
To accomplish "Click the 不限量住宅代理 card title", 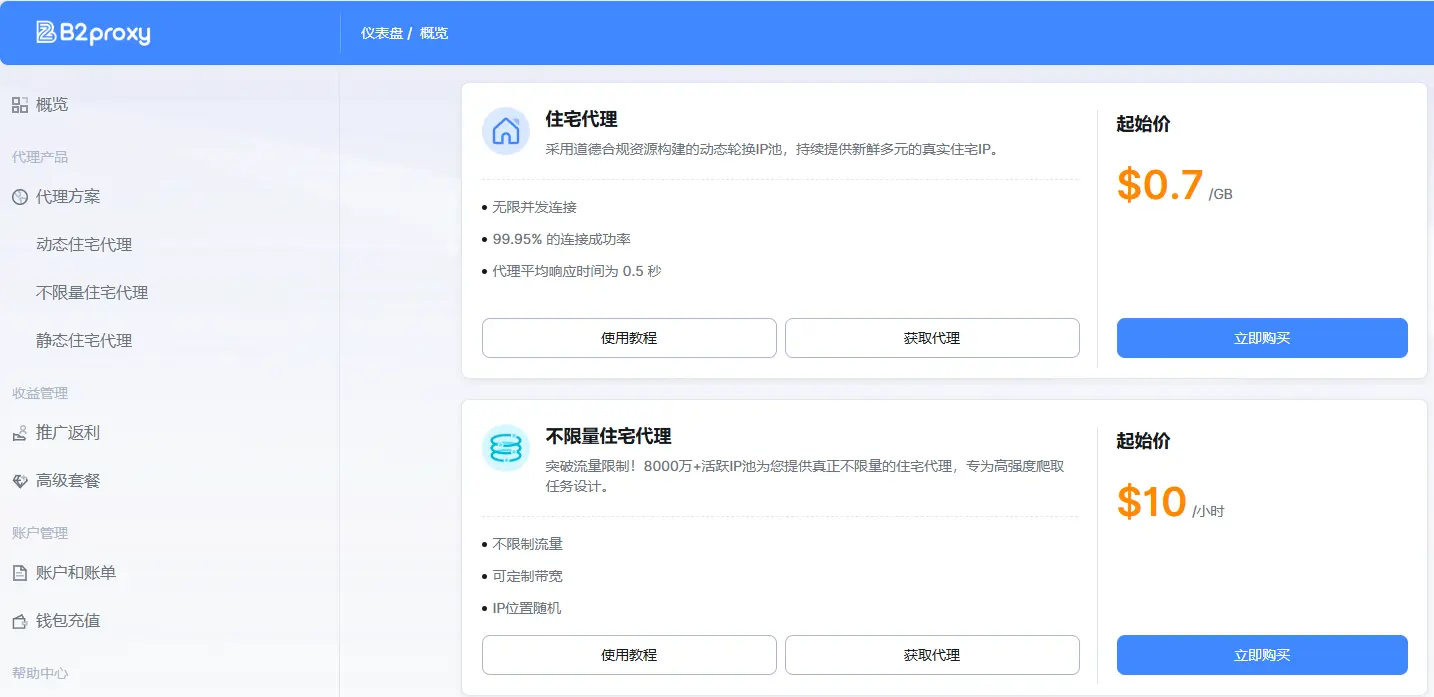I will 608,436.
